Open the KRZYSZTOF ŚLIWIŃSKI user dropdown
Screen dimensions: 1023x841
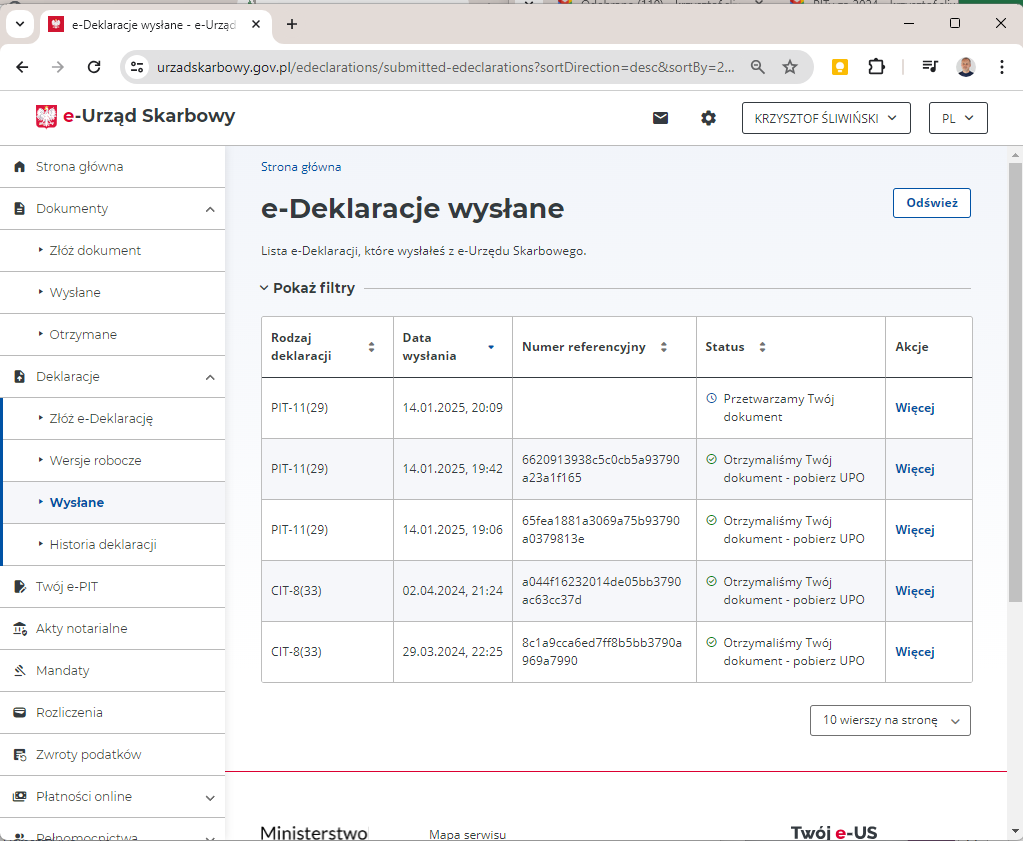(826, 118)
